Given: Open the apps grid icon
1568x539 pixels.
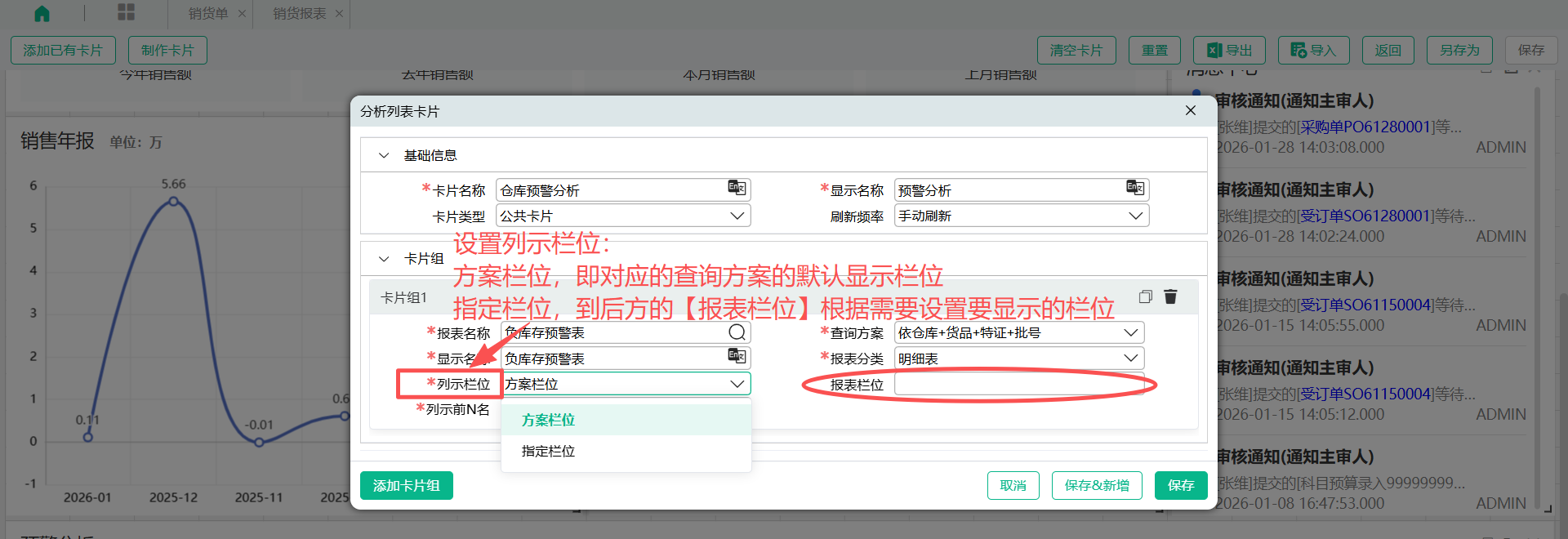Looking at the screenshot, I should click(x=126, y=12).
